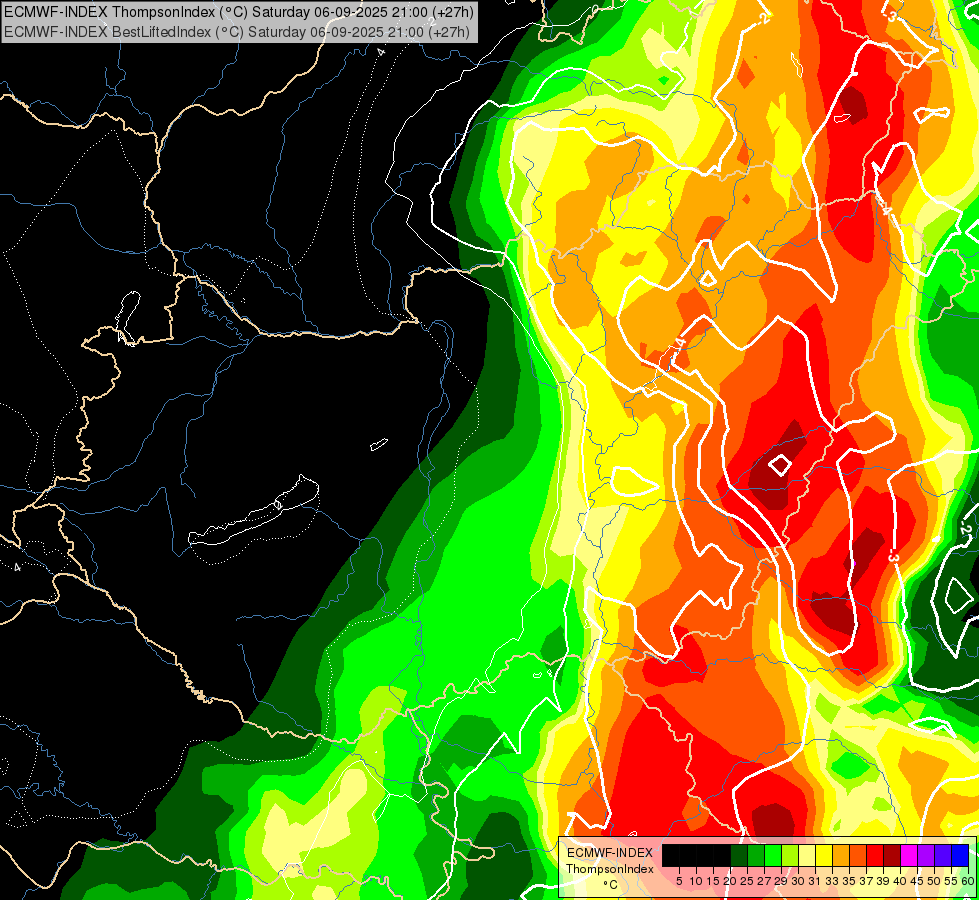The width and height of the screenshot is (979, 900).
Task: Select the red 37–39 legend swatch
Action: pos(875,856)
